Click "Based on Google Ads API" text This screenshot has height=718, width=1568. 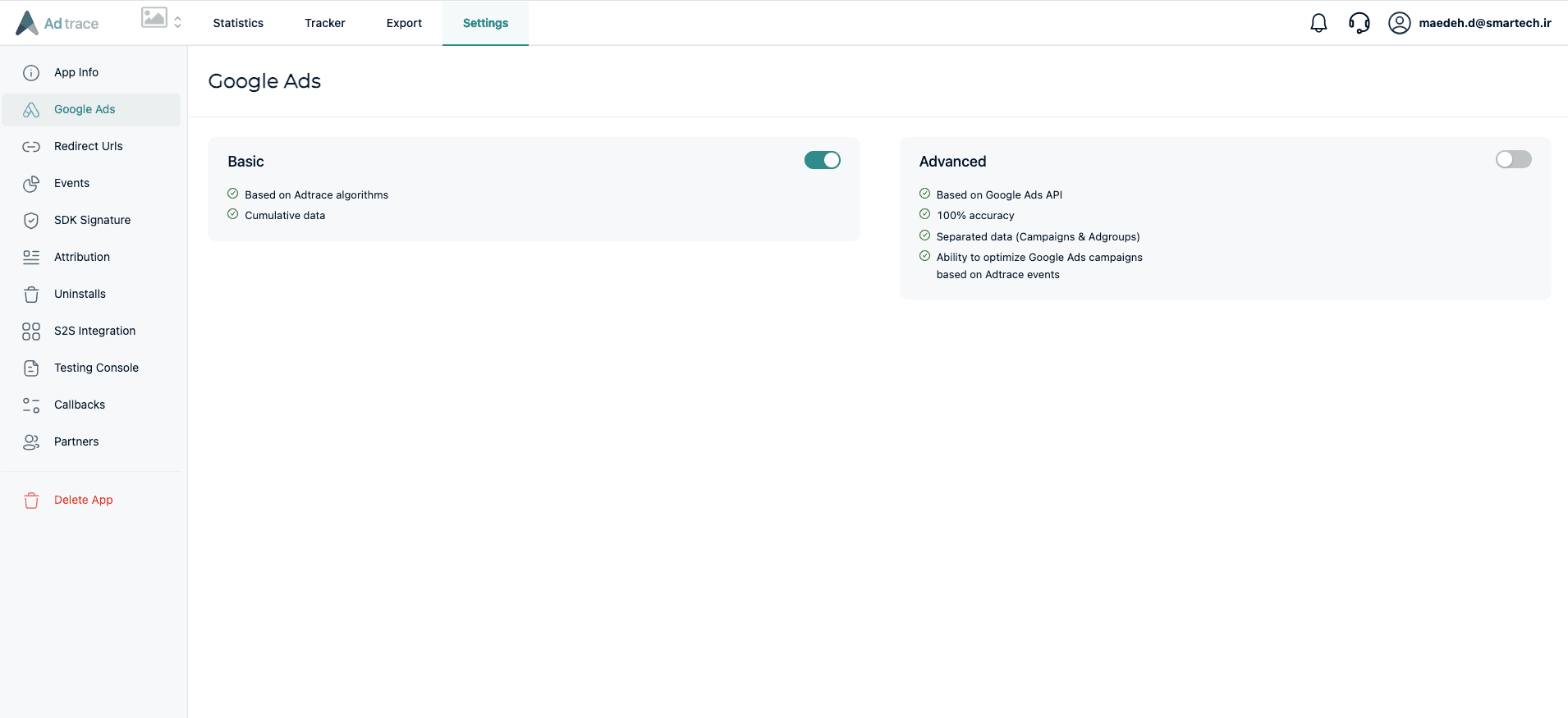999,194
